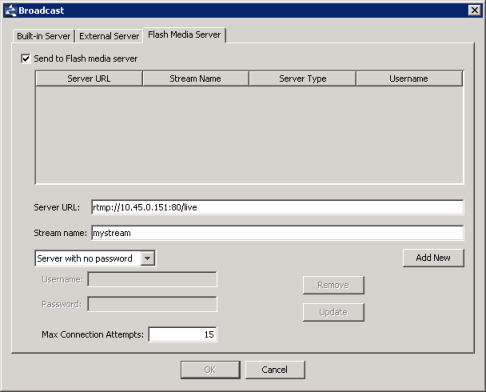Viewport: 486px width, 392px height.
Task: Click the Broadcast application icon in title bar
Action: point(10,10)
